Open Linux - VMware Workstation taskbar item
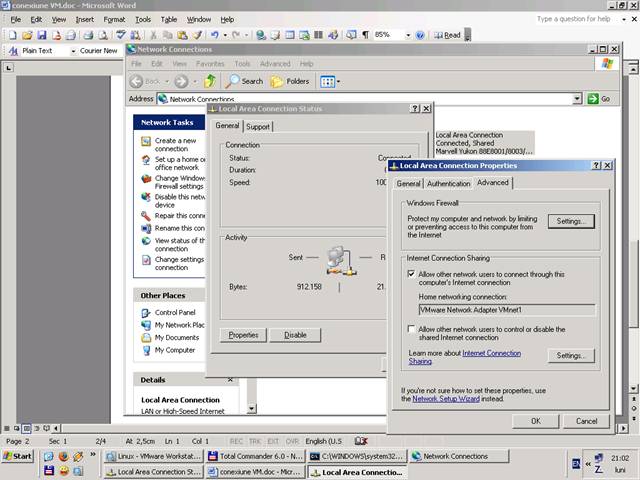Image resolution: width=640 pixels, height=480 pixels. click(x=153, y=456)
